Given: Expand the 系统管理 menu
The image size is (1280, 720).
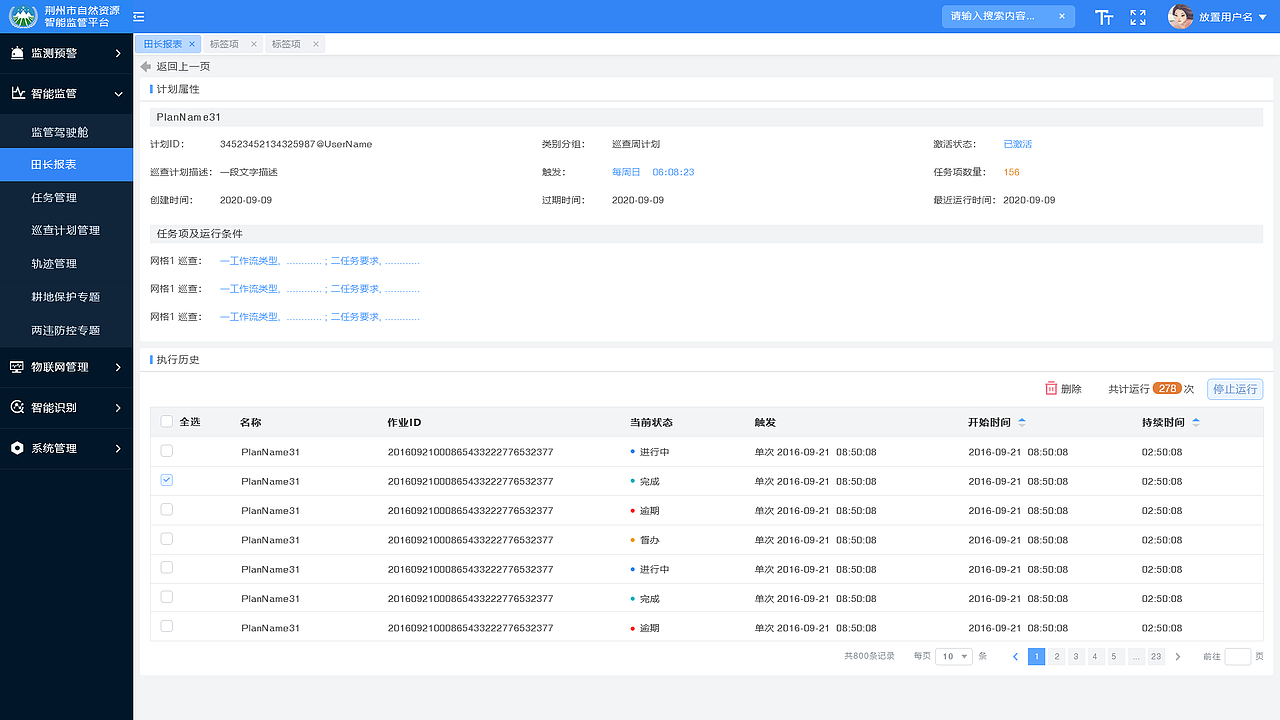Looking at the screenshot, I should point(118,448).
